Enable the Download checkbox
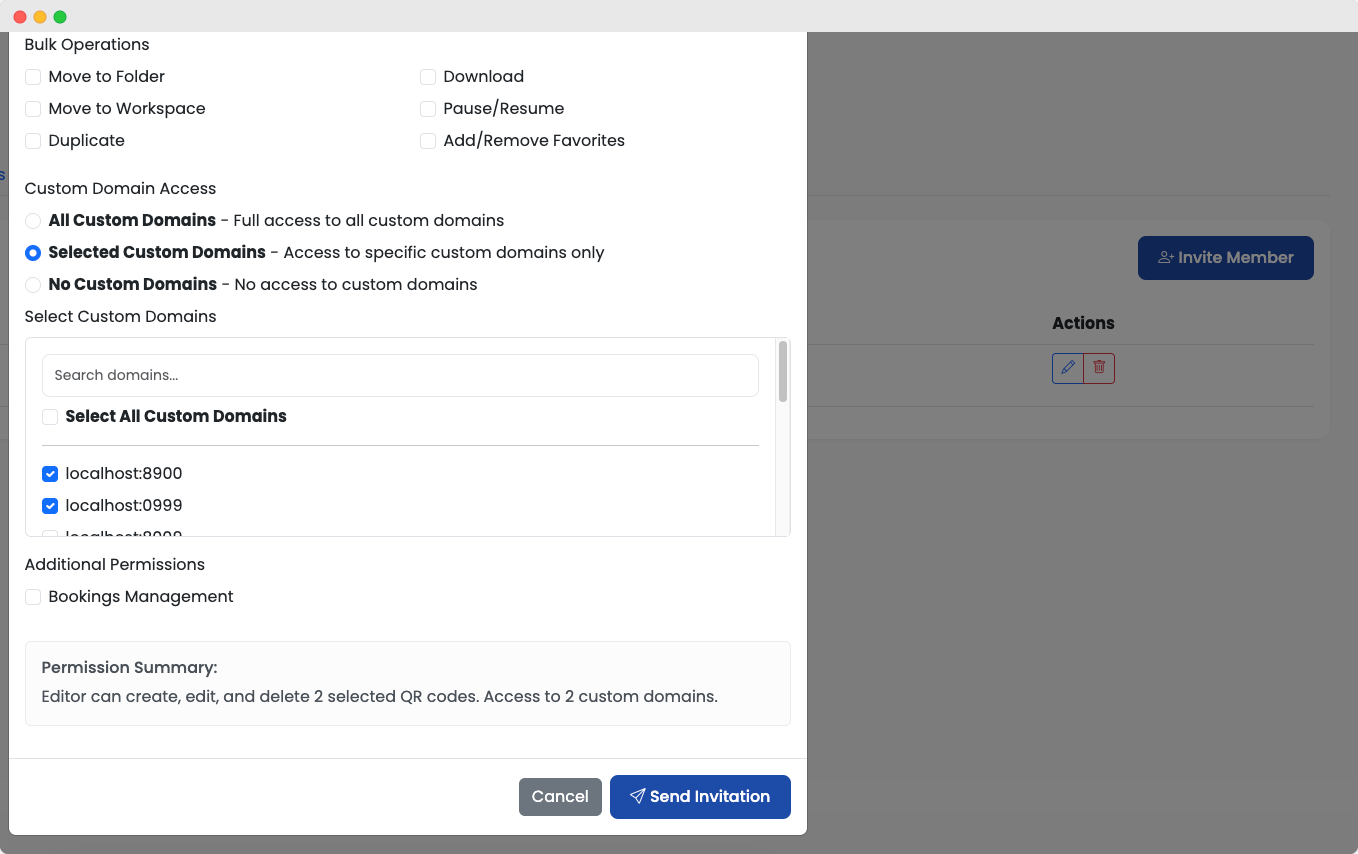Screen dimensions: 1358x854 (428, 77)
